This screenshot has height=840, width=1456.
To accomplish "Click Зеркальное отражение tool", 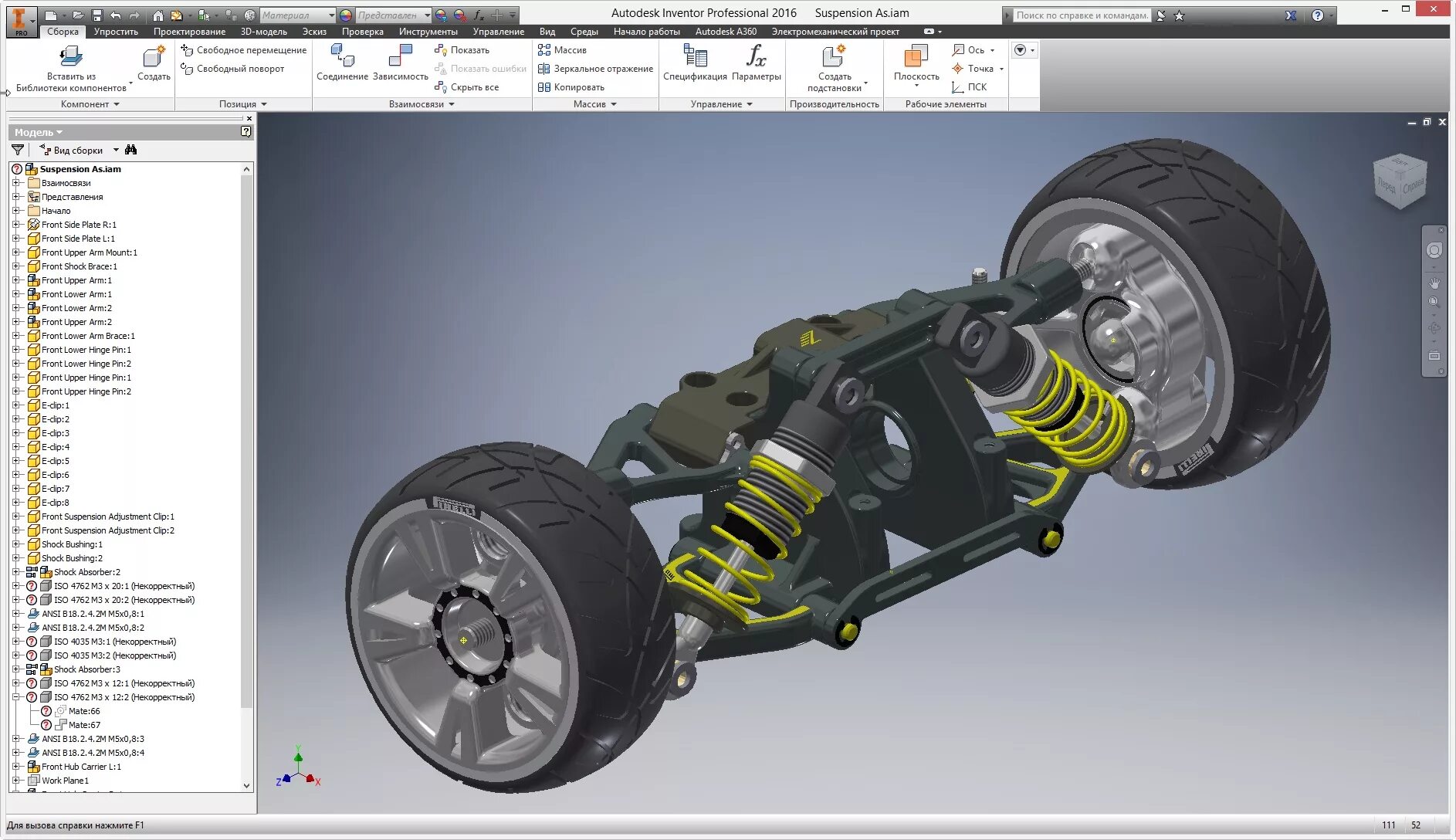I will click(595, 69).
